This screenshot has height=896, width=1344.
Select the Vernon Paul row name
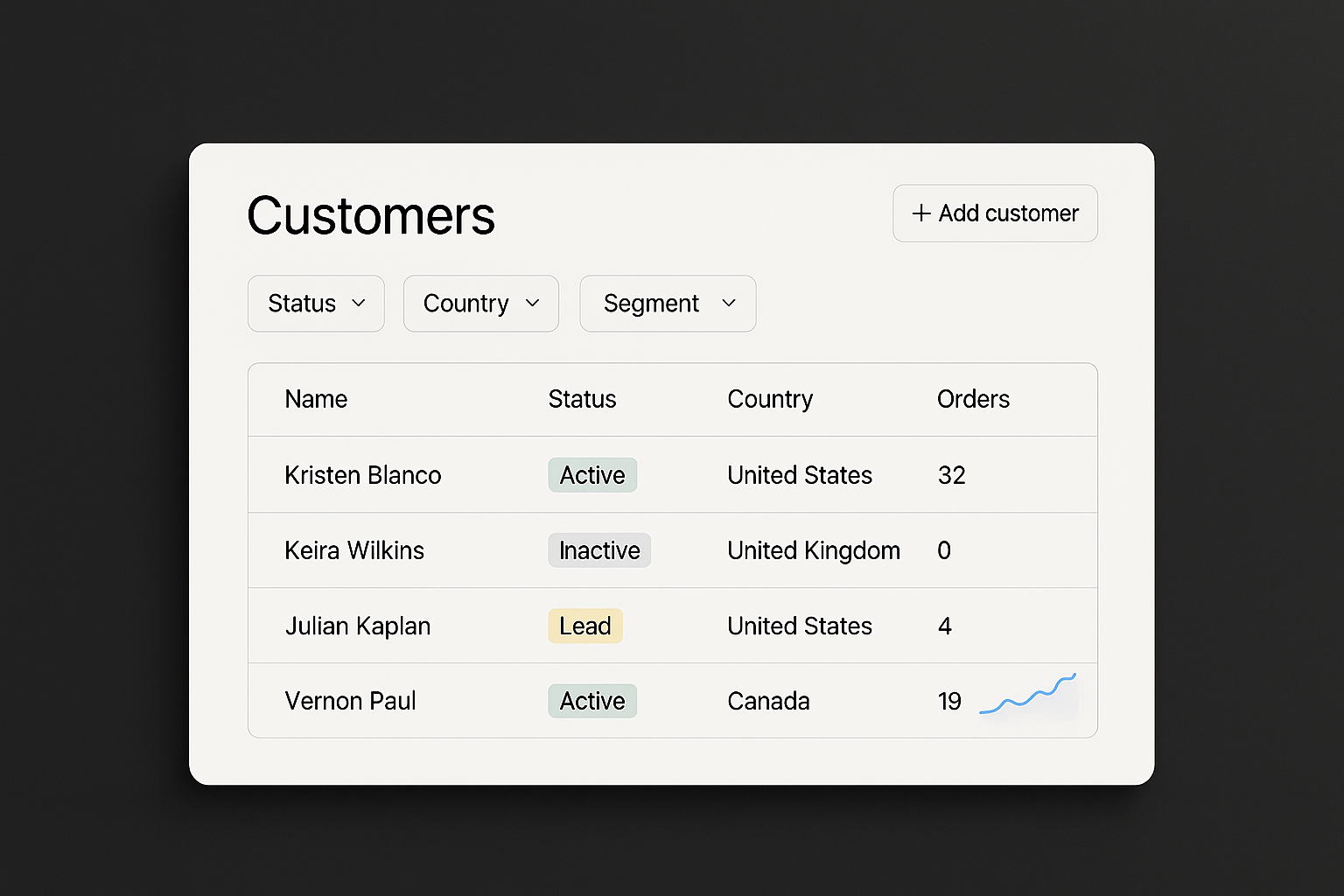(350, 701)
